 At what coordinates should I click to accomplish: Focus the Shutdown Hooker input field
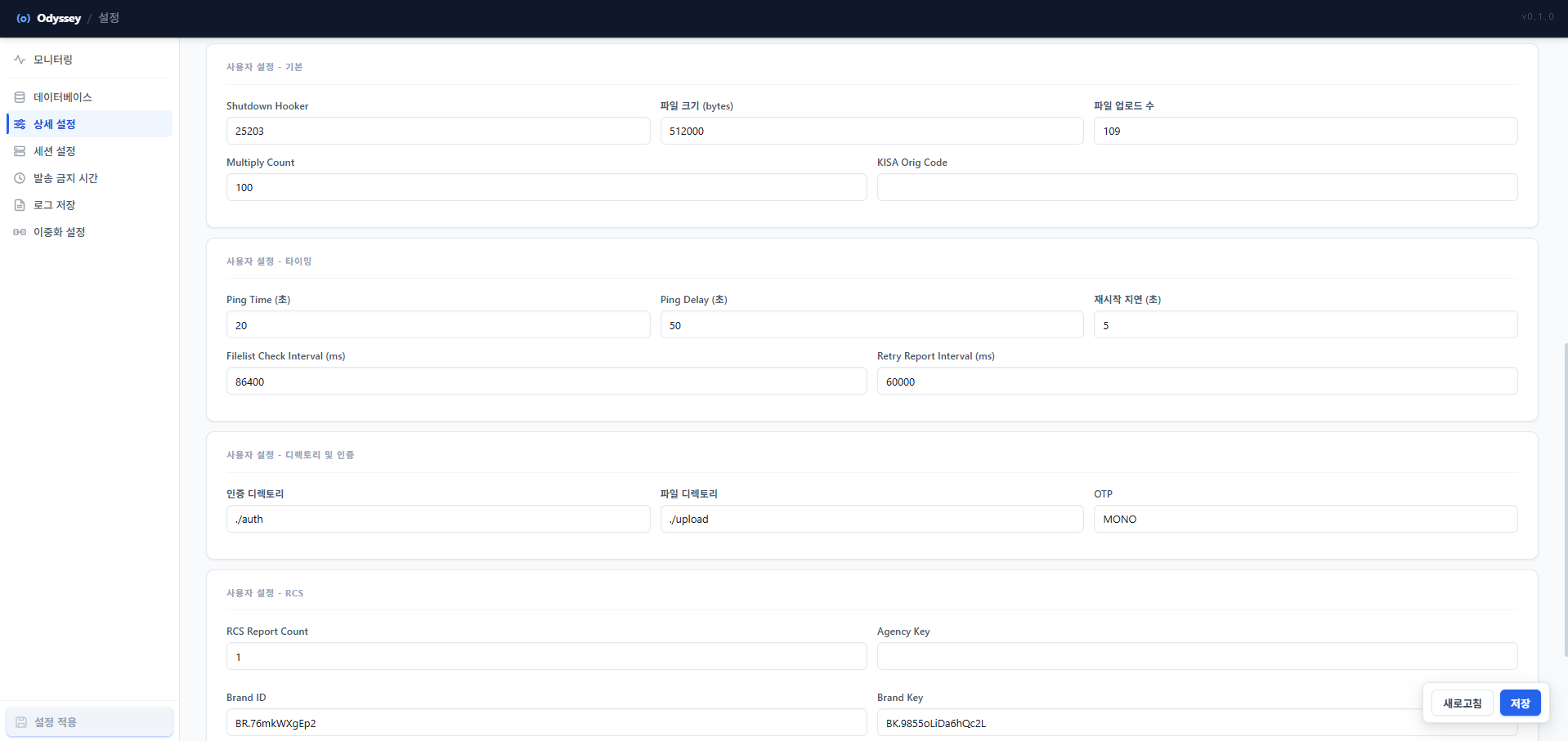tap(438, 131)
